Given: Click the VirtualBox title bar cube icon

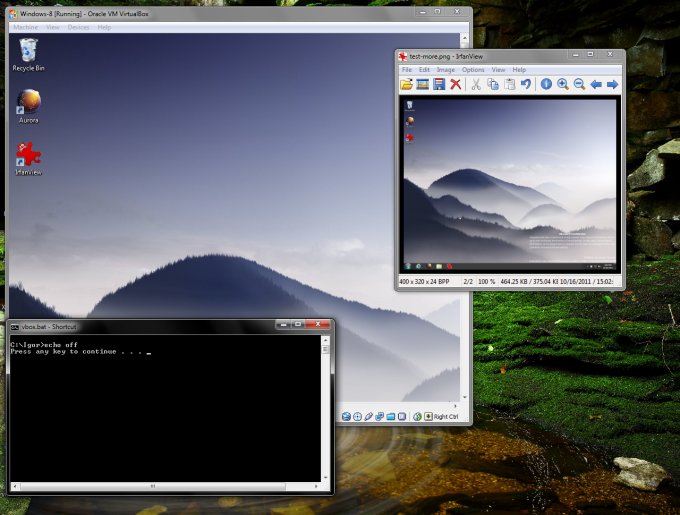Looking at the screenshot, I should pos(13,14).
